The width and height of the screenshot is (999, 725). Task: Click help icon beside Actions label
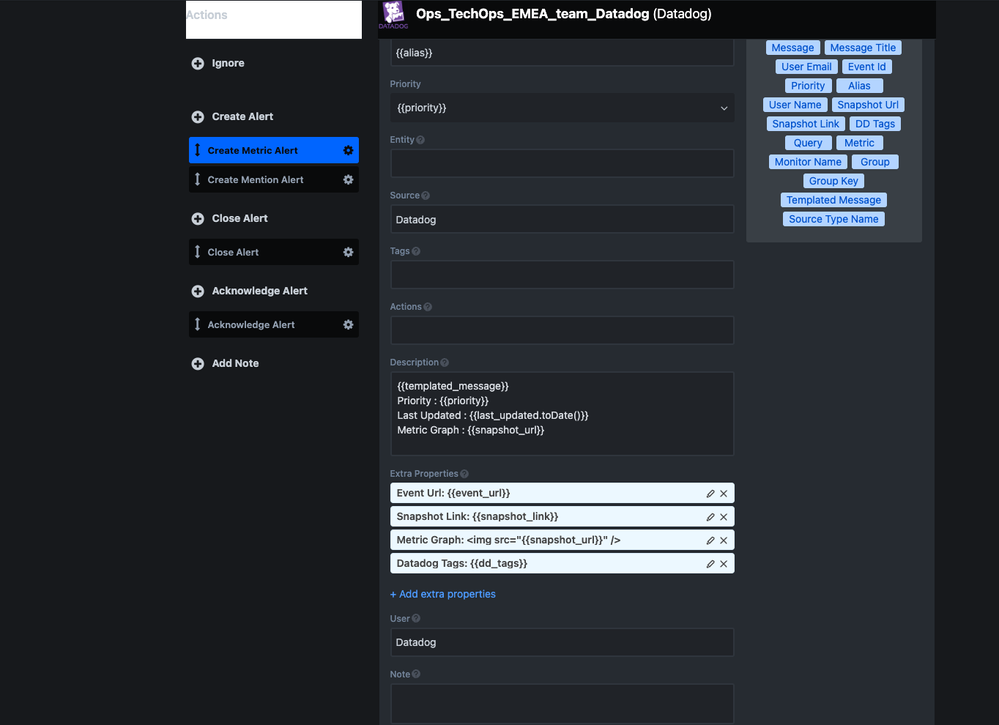point(428,307)
